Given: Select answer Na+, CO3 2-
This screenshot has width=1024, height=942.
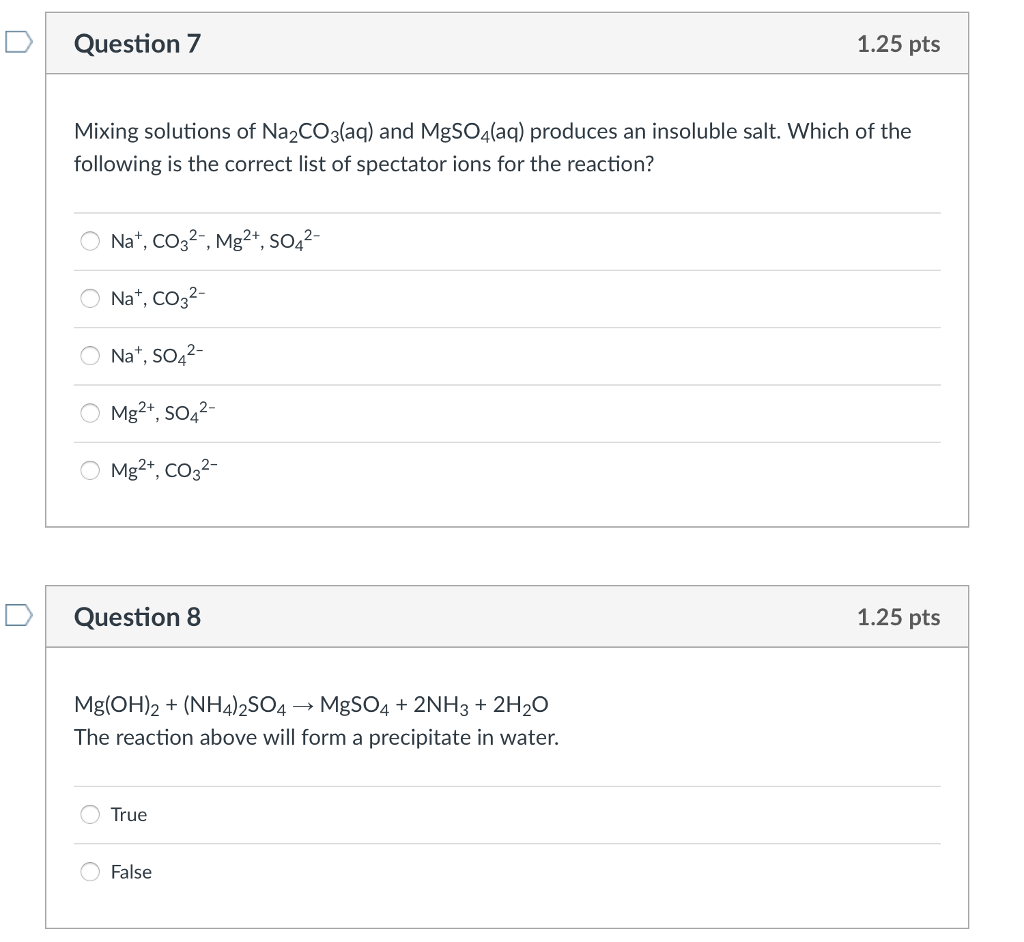Looking at the screenshot, I should [89, 298].
